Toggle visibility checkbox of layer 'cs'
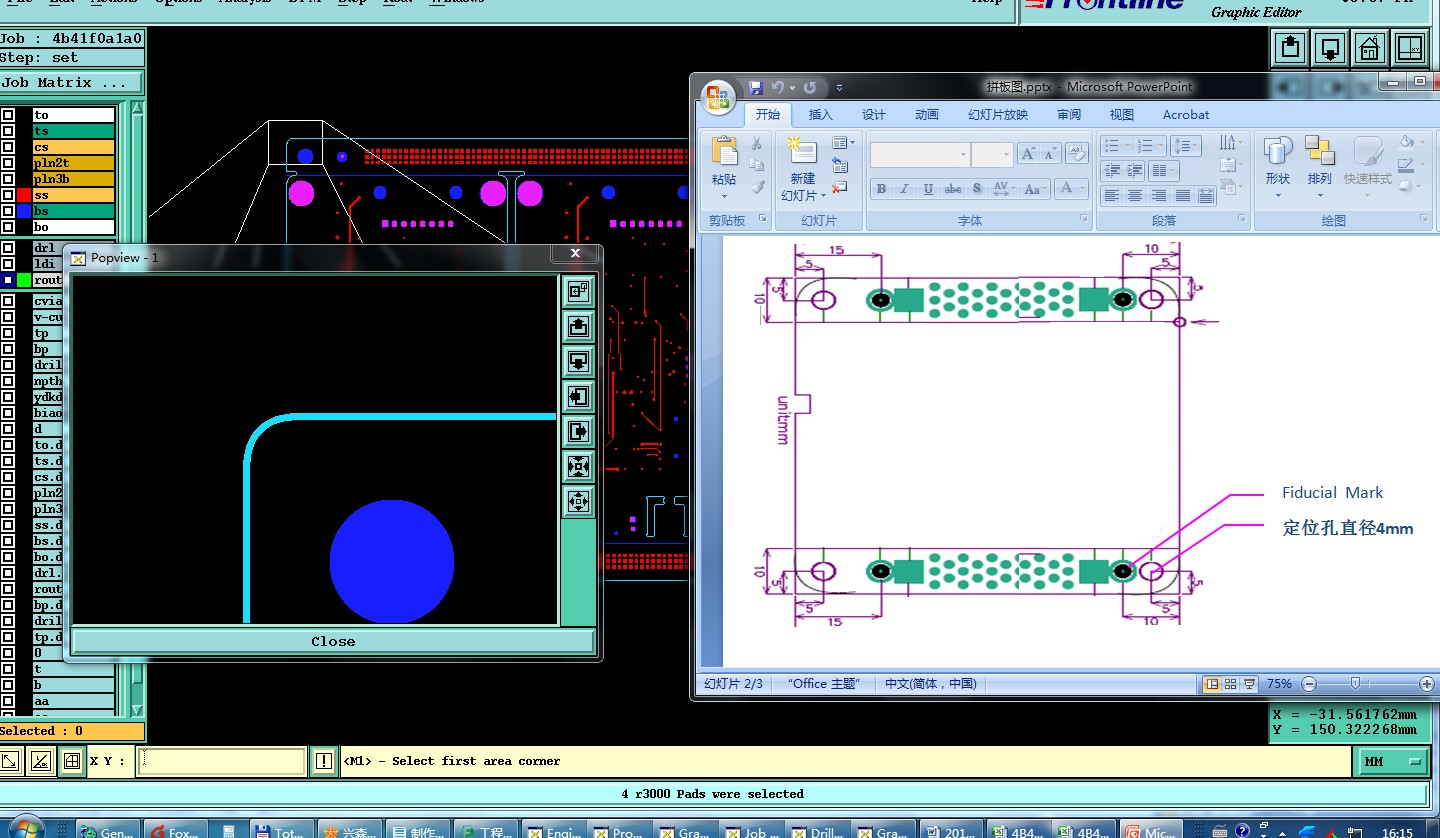The image size is (1440, 838). 8,147
